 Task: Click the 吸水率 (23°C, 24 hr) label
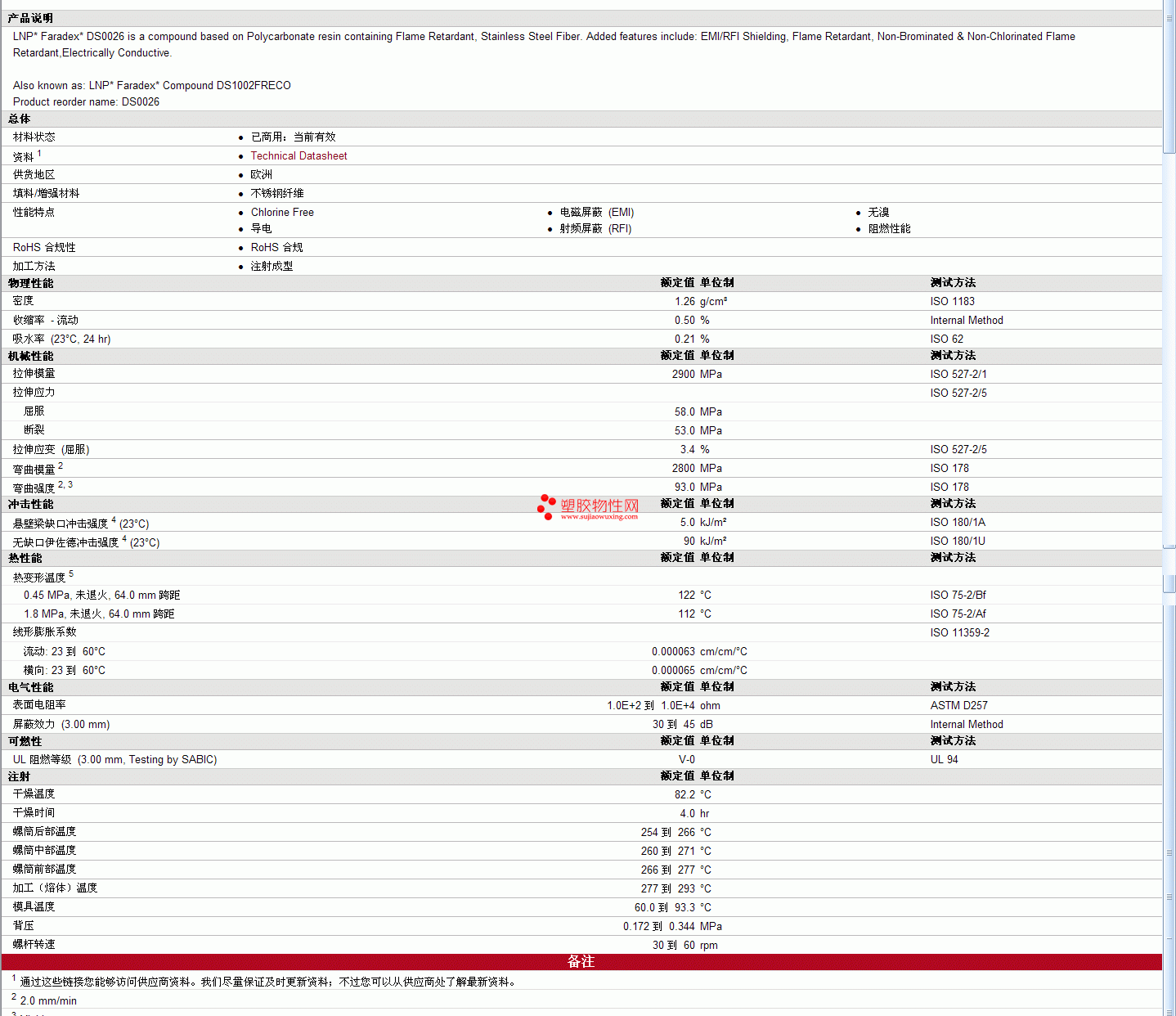61,339
